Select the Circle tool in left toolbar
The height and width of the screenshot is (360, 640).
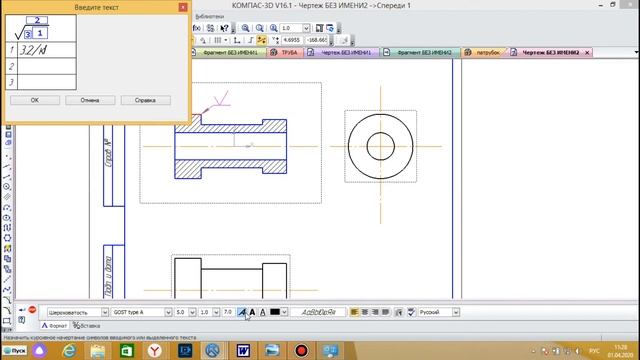(x=7, y=187)
